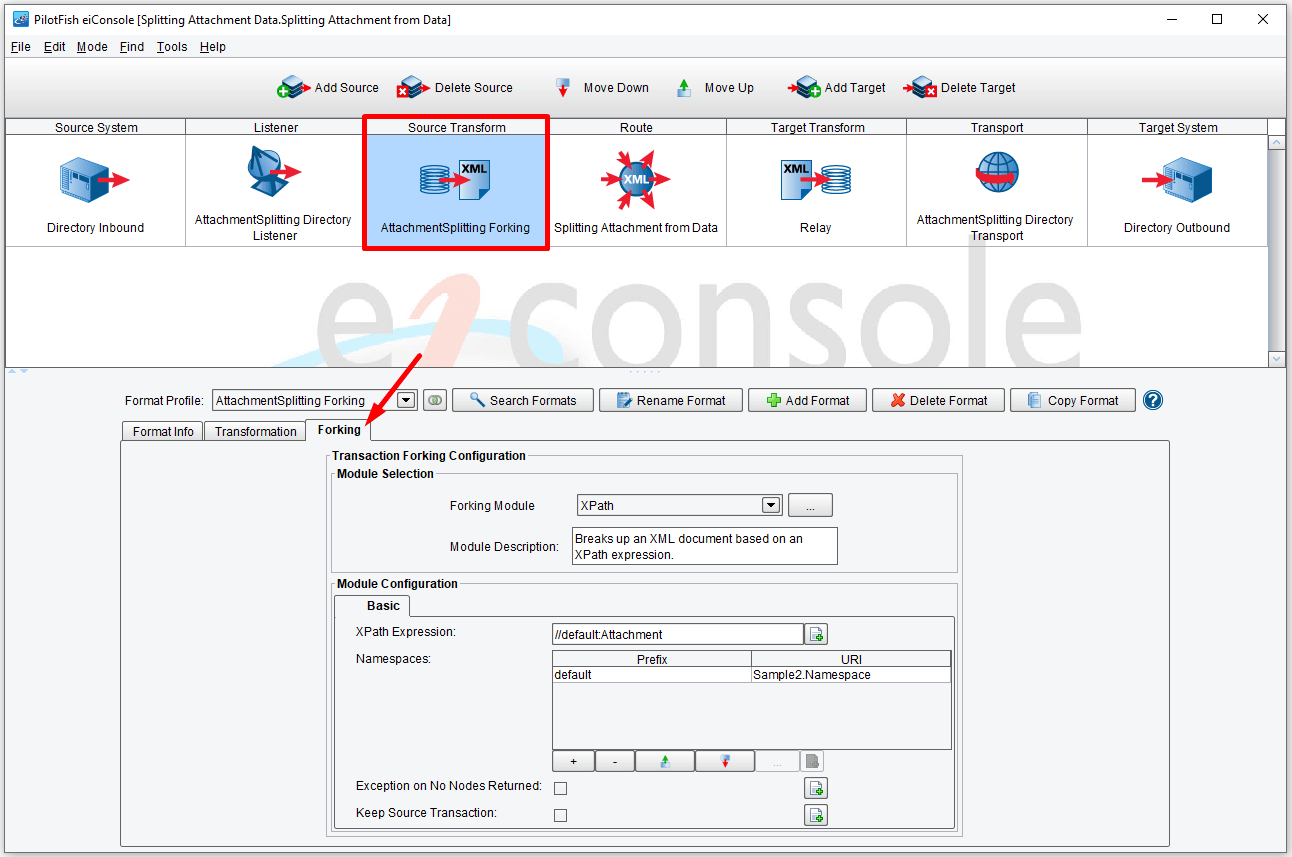Viewport: 1292px width, 857px height.
Task: Open the Format Profile dropdown
Action: pyautogui.click(x=406, y=400)
